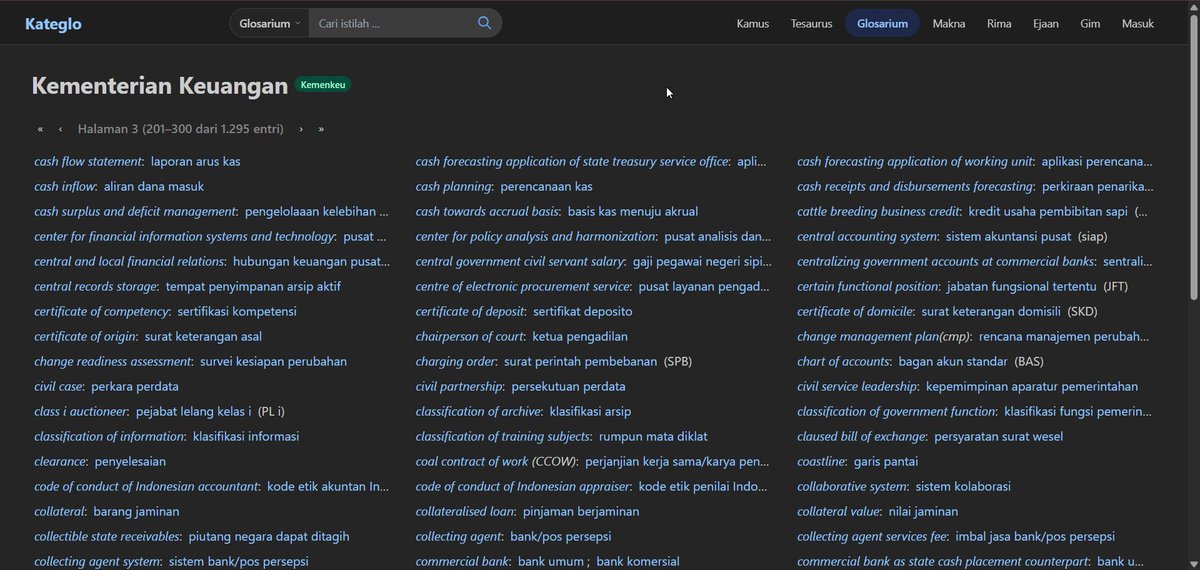The height and width of the screenshot is (570, 1200).
Task: Open 'chart of accounts' term
Action: pyautogui.click(x=843, y=361)
